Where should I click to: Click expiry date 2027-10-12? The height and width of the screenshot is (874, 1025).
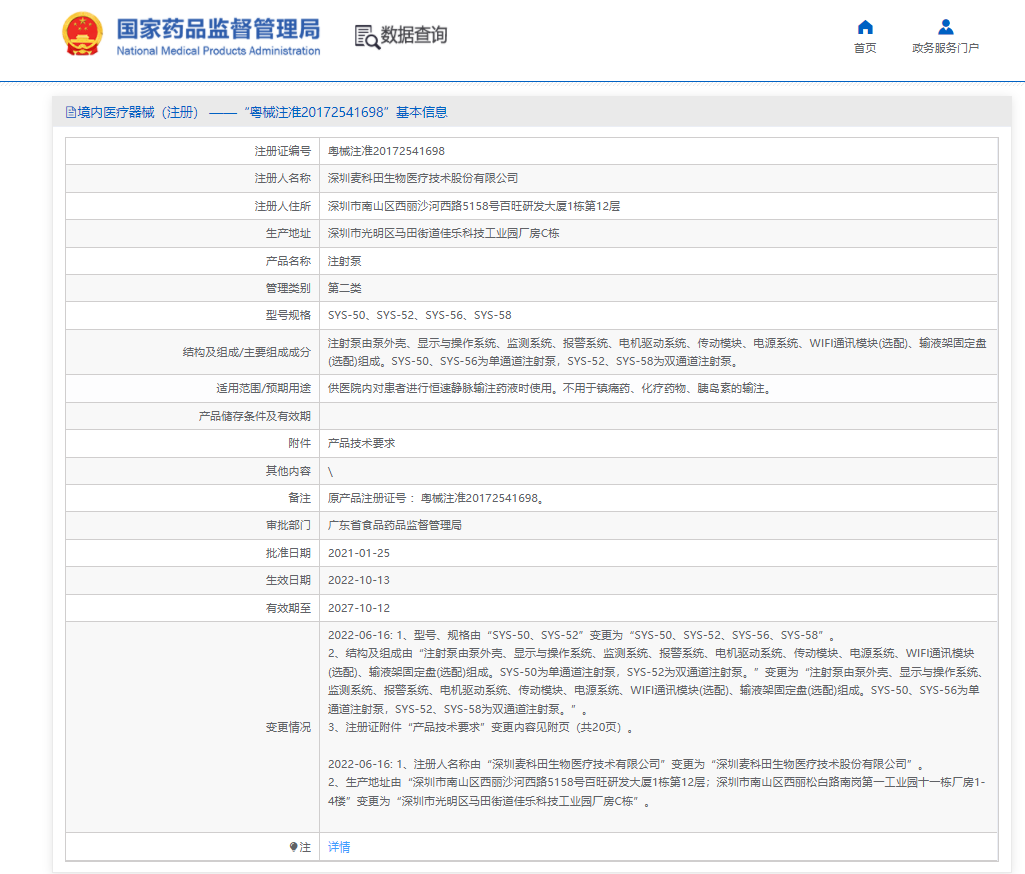tap(358, 608)
